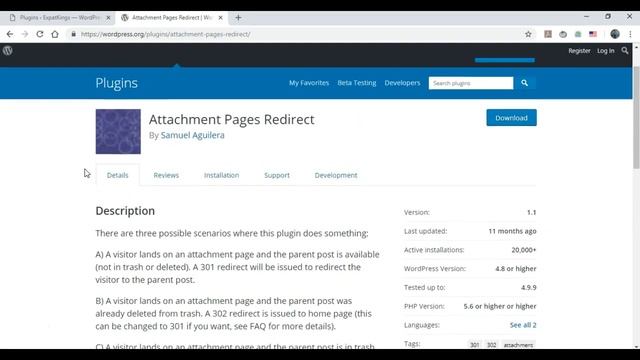
Task: Click the 301 tag
Action: pyautogui.click(x=474, y=345)
